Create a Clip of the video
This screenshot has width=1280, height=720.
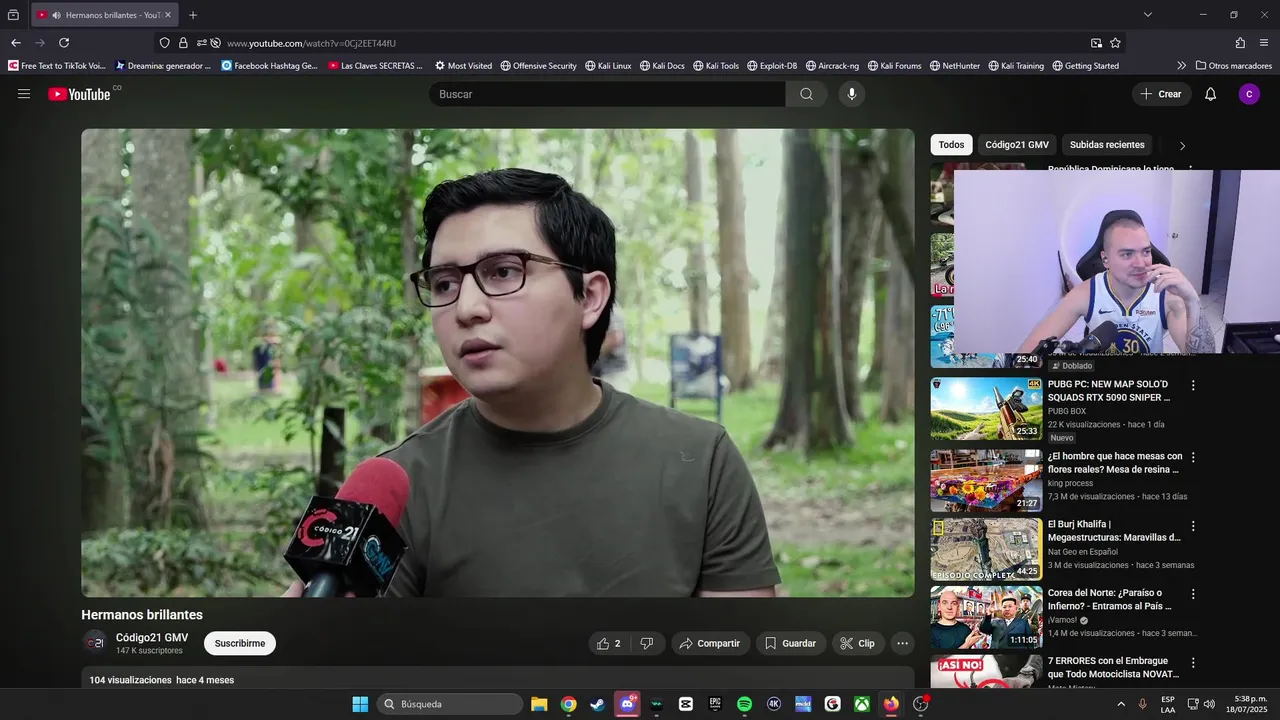[858, 643]
